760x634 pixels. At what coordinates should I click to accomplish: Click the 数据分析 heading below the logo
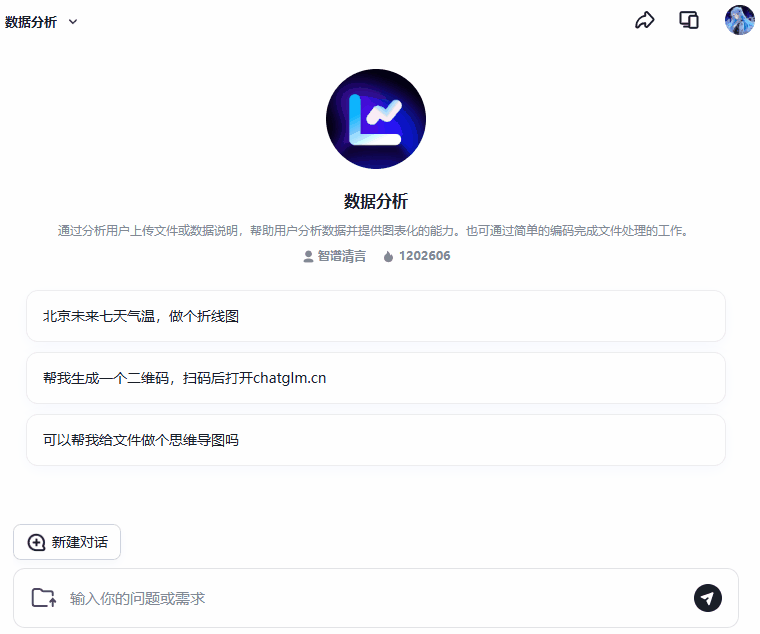[376, 201]
